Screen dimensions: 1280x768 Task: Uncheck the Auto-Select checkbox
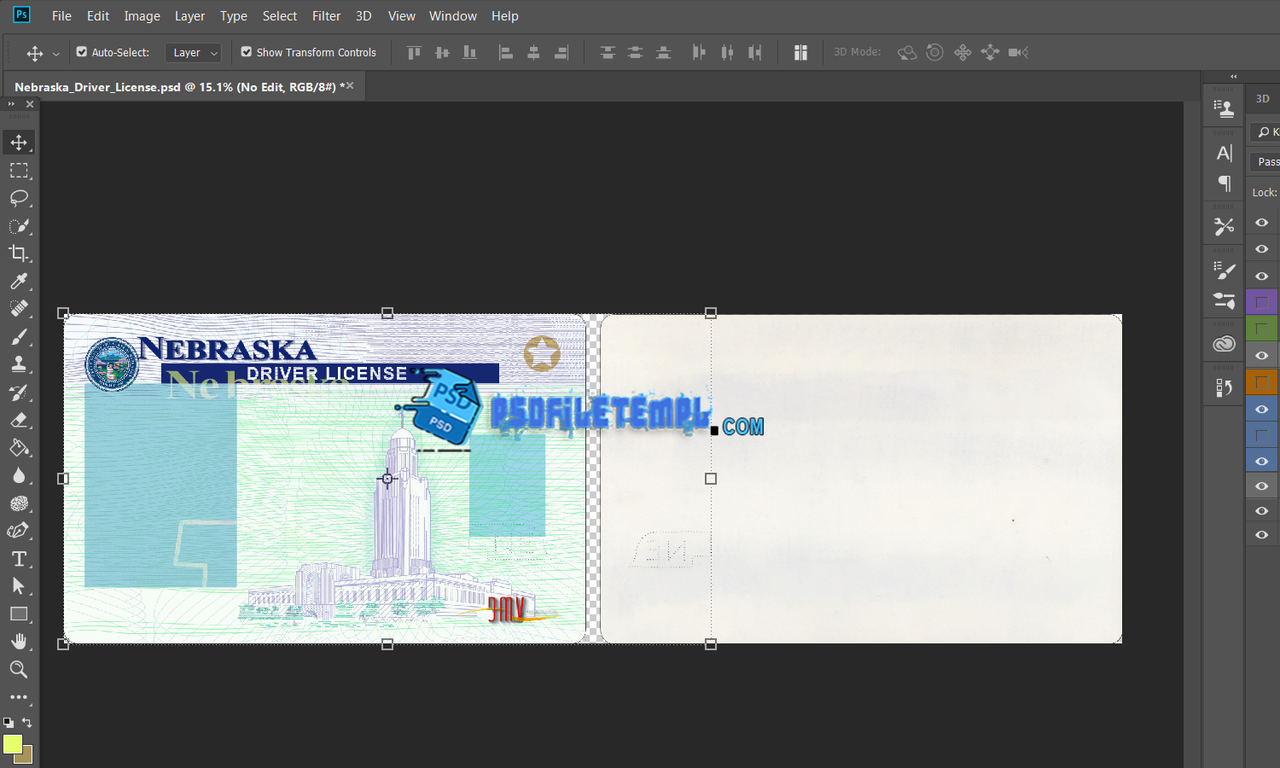pos(82,52)
